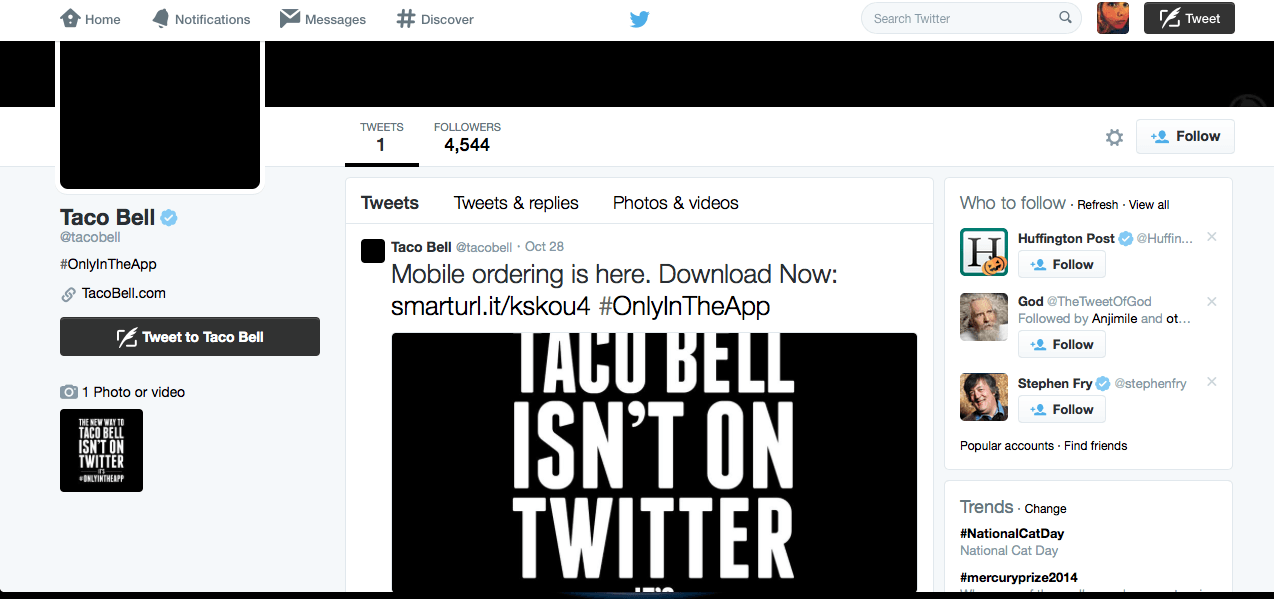
Task: Open the Messages envelope icon
Action: click(322, 18)
